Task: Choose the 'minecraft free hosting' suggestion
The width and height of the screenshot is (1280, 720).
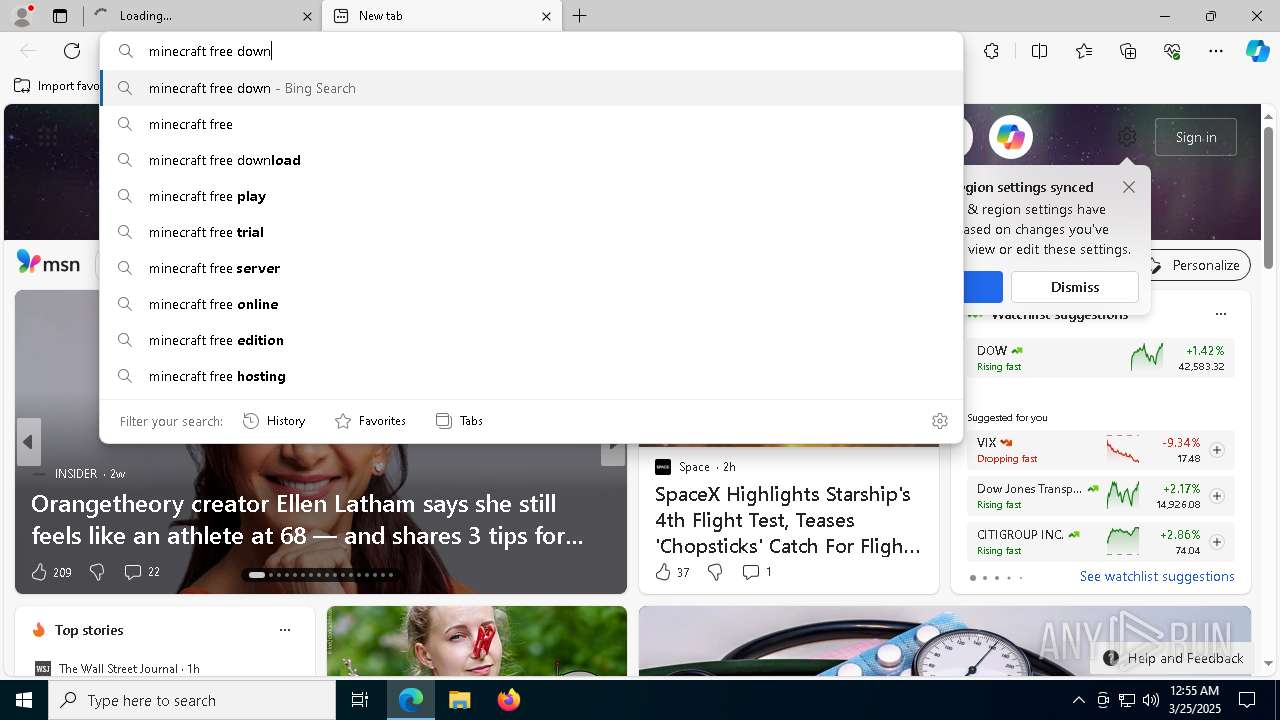Action: coord(531,376)
